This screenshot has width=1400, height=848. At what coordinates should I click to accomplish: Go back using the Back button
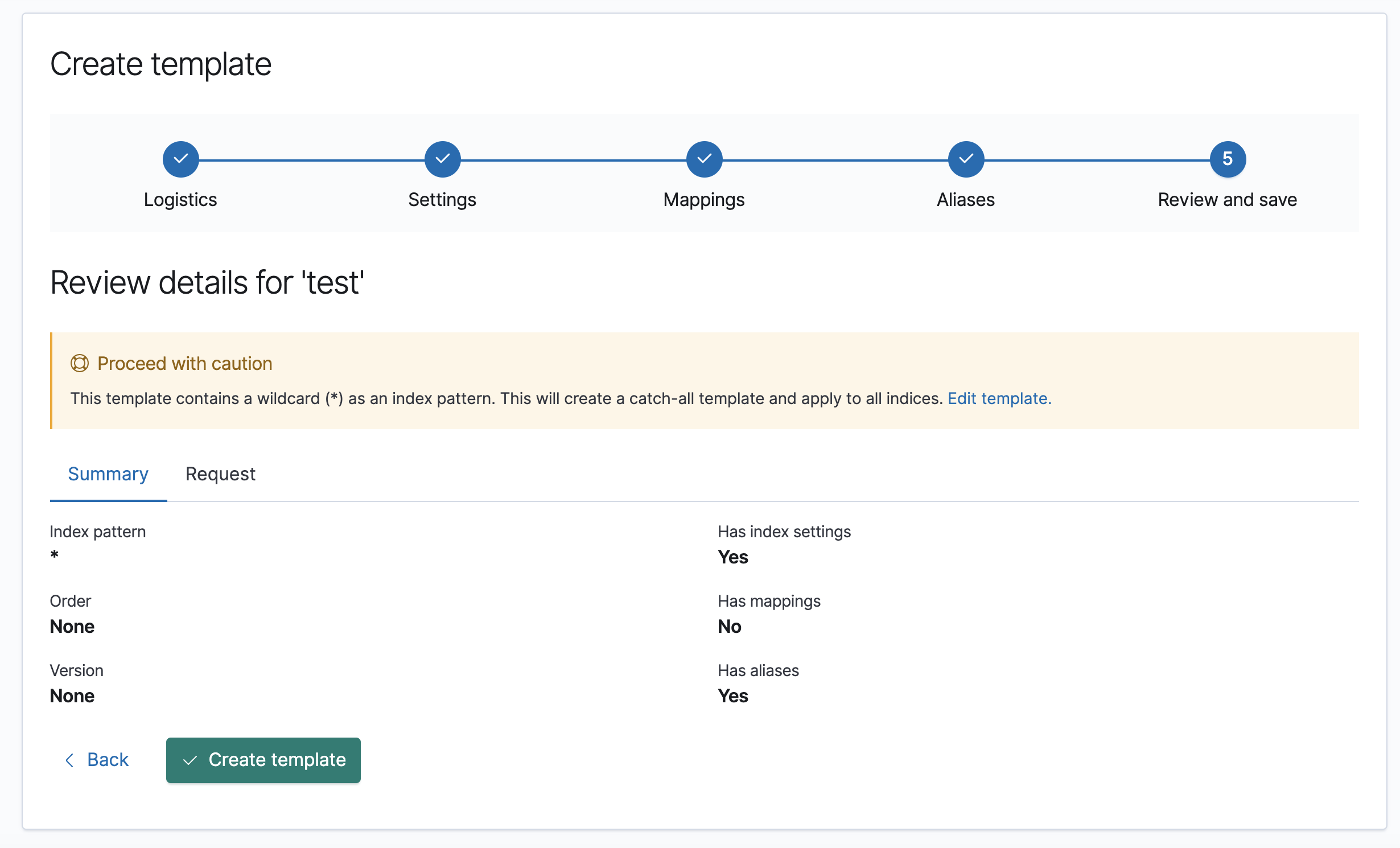[x=108, y=760]
